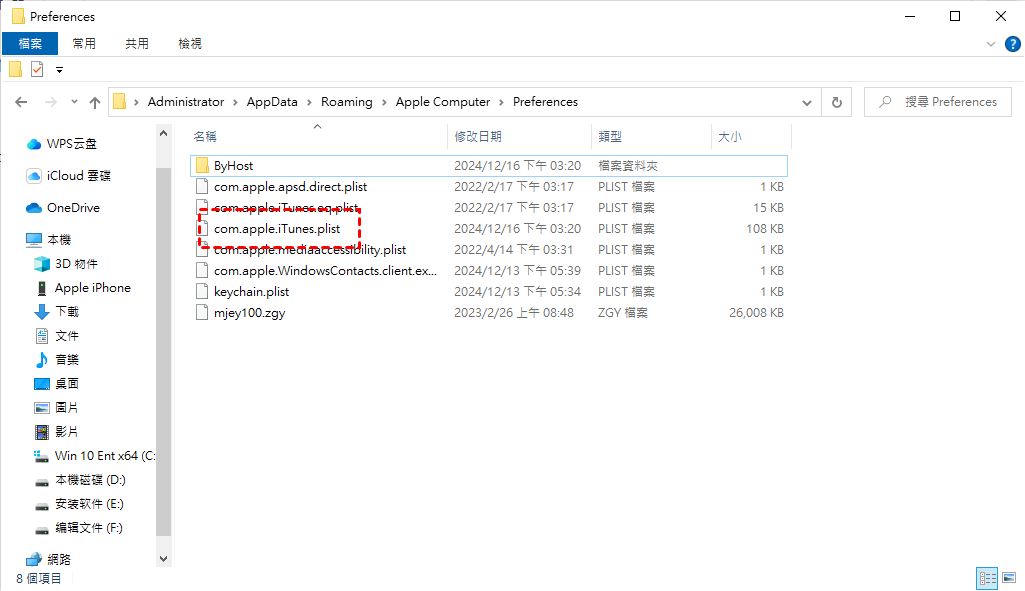Click the Refresh button in address bar
This screenshot has height=591, width=1025.
pyautogui.click(x=837, y=102)
